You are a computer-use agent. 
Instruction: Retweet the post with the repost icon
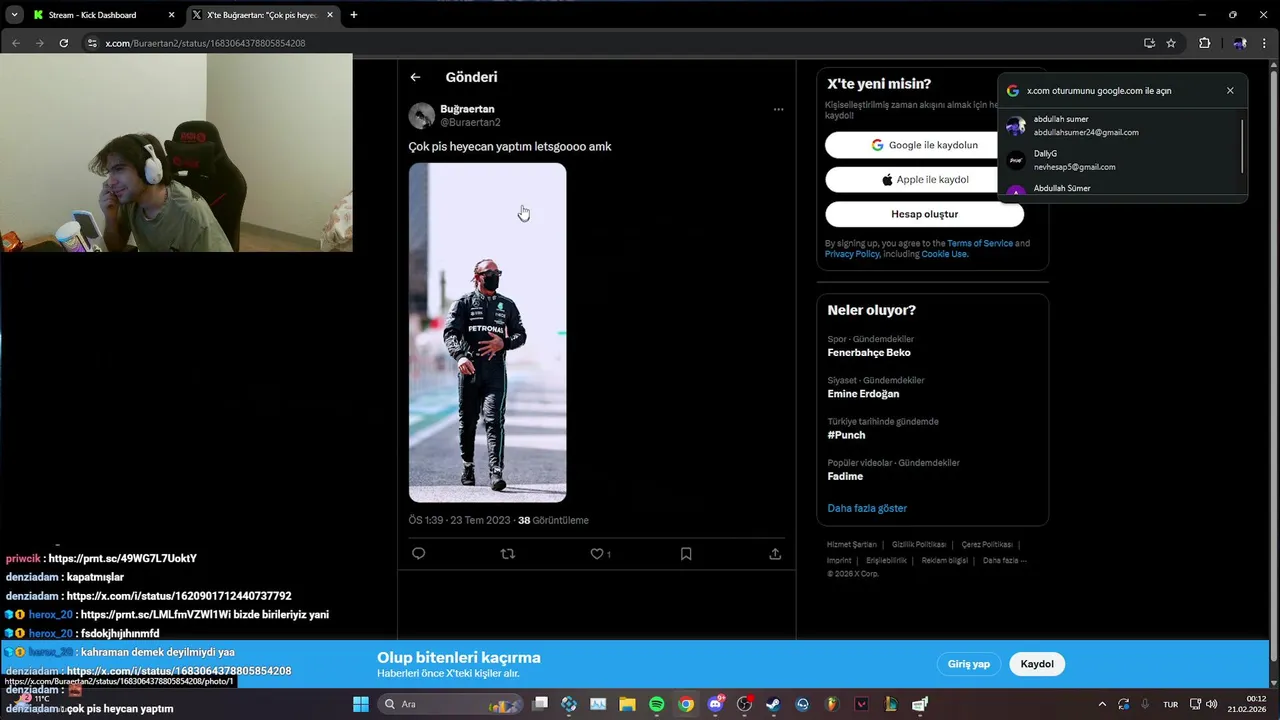(508, 553)
